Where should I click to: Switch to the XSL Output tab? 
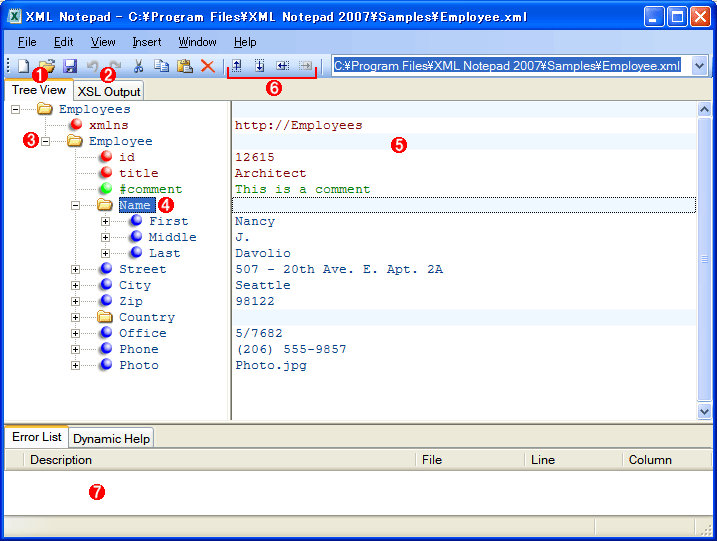[109, 91]
